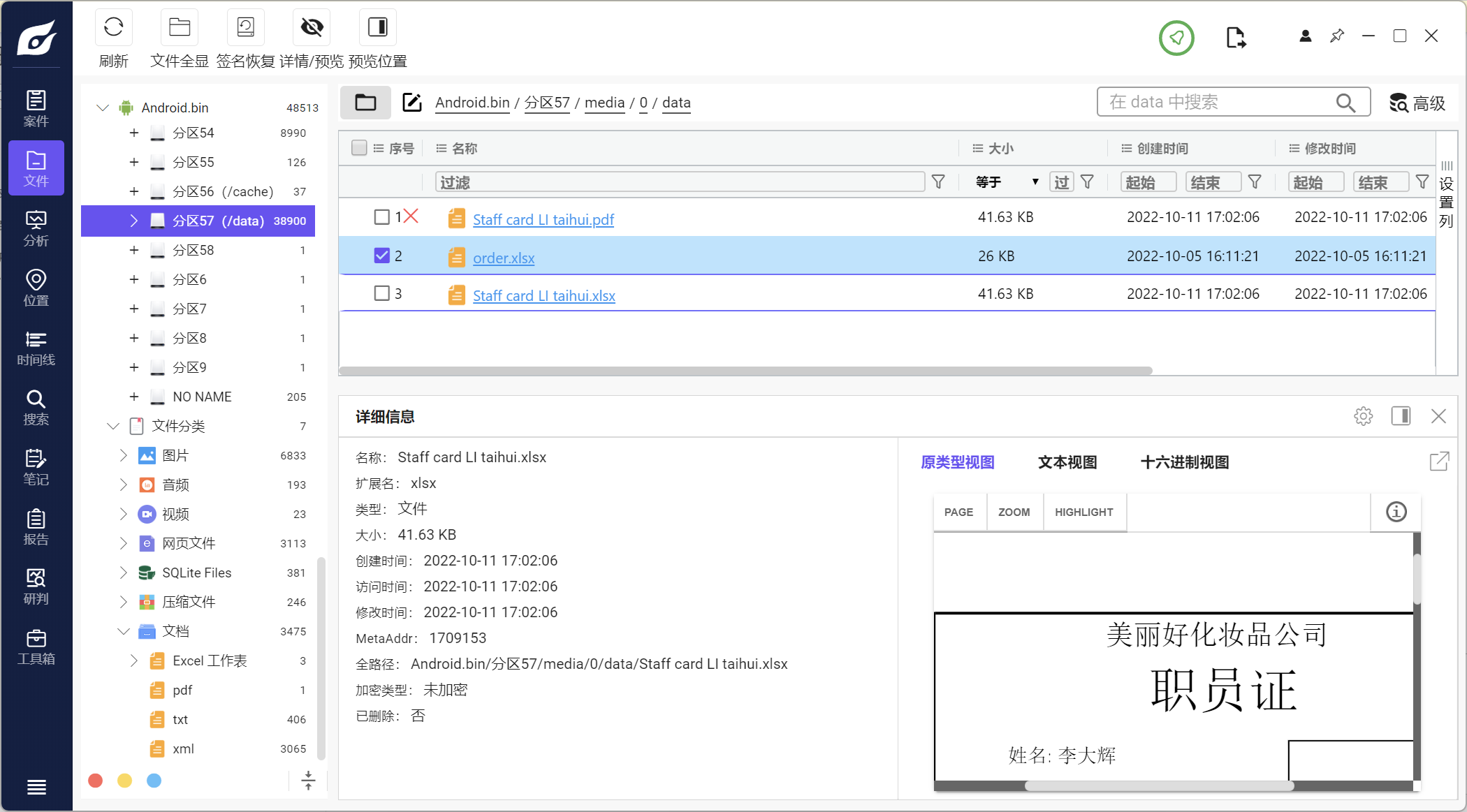Open the 分析 analysis sidebar icon
This screenshot has height=812, width=1467.
[36, 228]
